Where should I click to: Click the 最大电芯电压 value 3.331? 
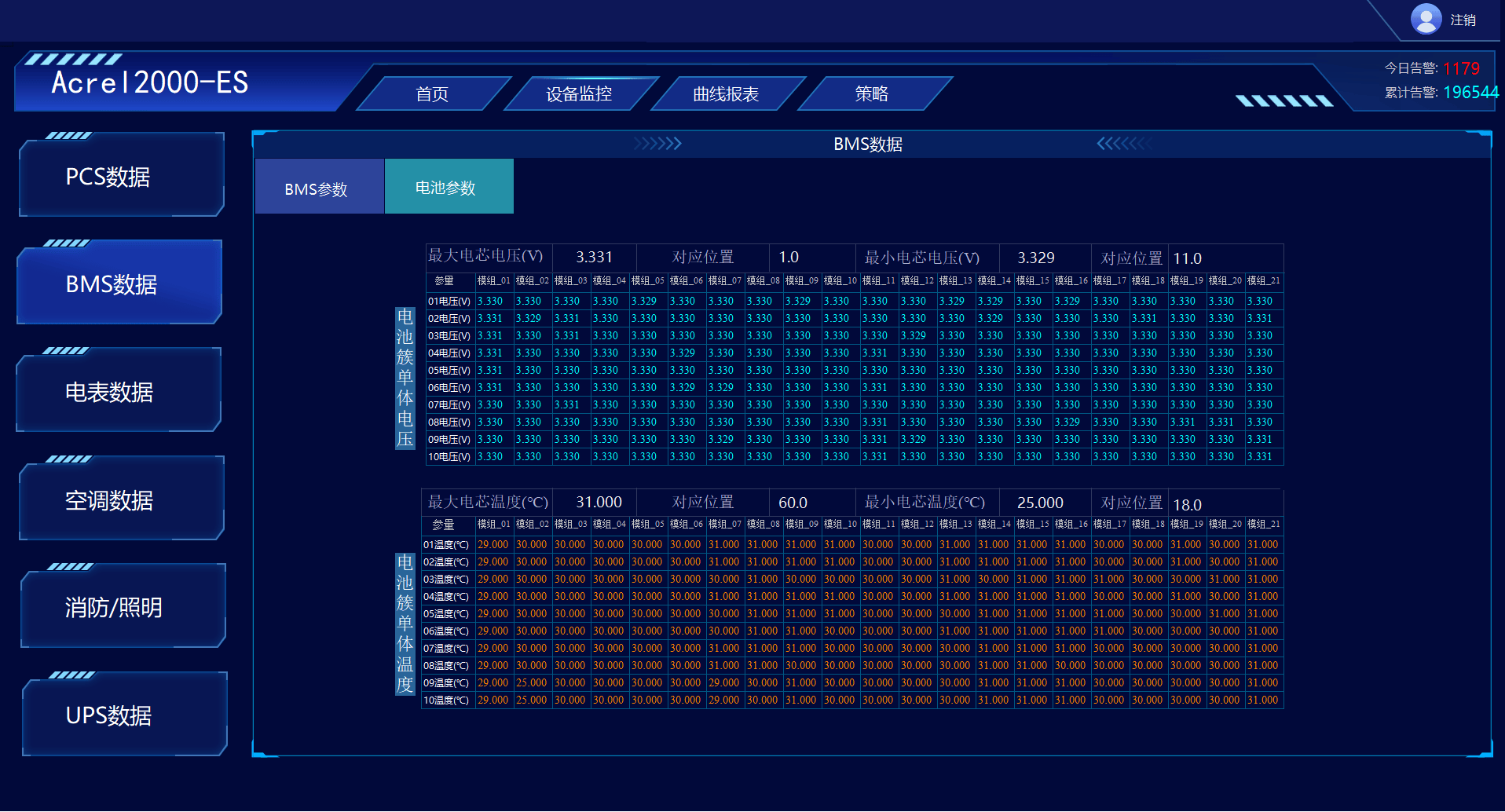[x=594, y=258]
